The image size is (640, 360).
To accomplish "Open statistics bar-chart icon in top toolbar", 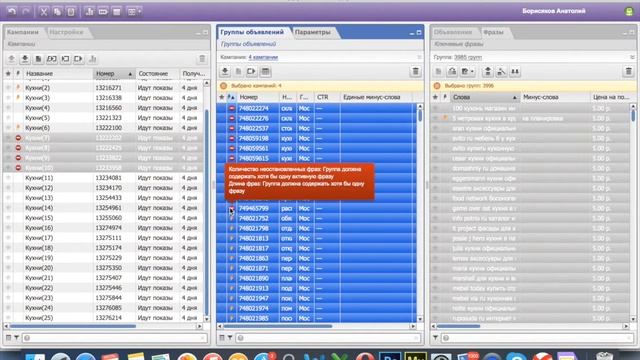I will (89, 11).
